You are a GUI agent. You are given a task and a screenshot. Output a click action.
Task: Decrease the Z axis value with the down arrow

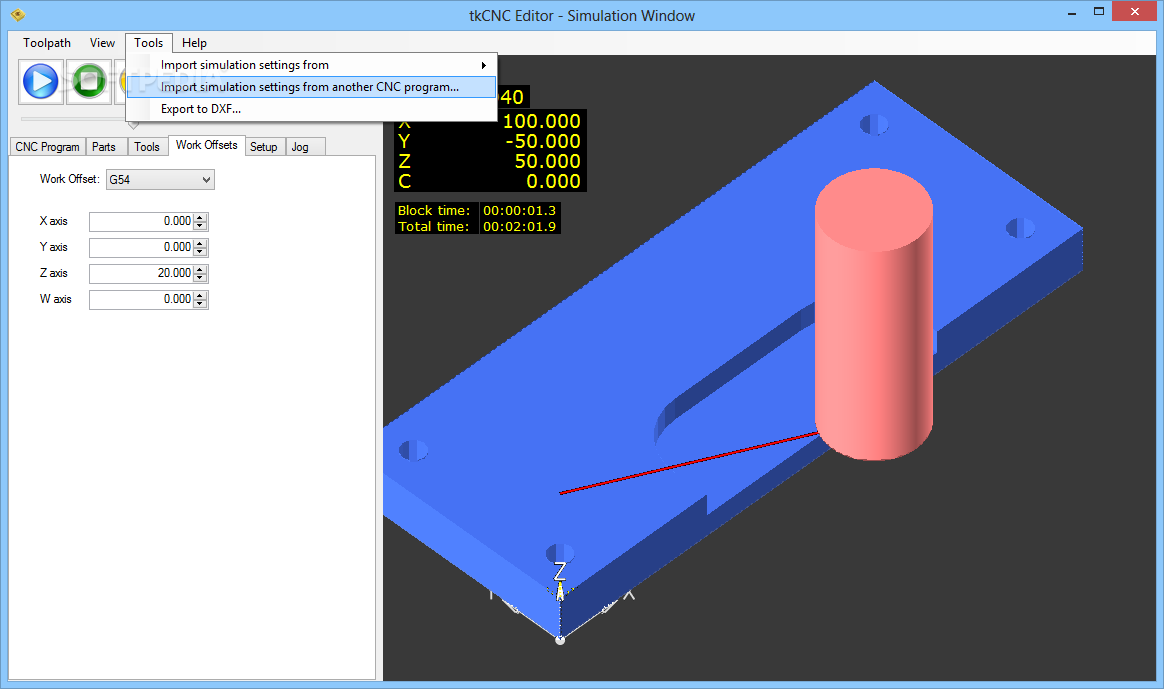(200, 278)
